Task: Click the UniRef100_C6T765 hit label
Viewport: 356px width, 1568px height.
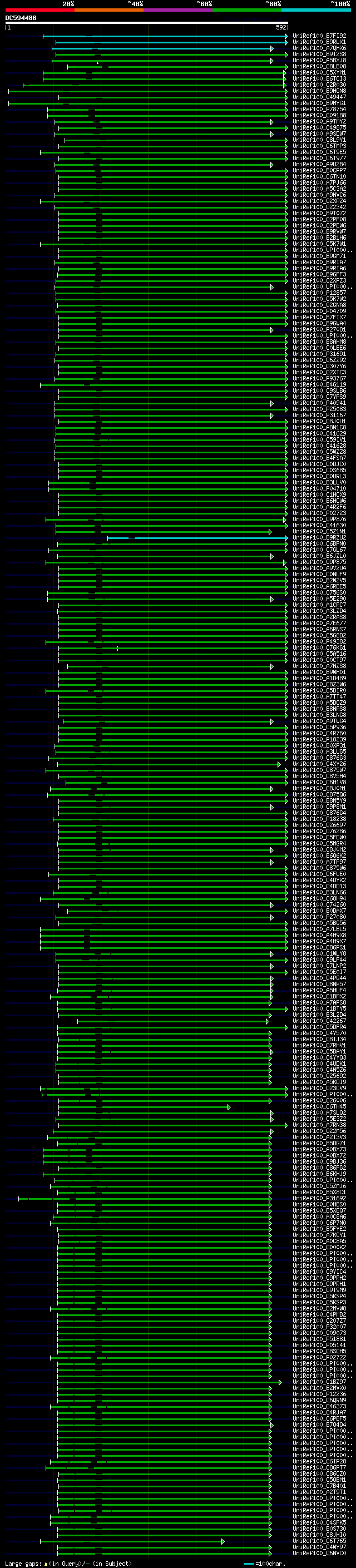Action: click(x=319, y=1541)
